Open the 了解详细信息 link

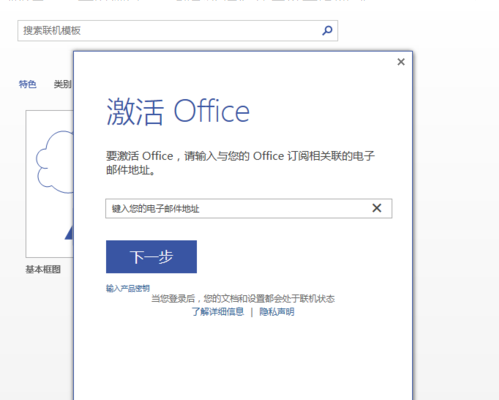point(218,312)
